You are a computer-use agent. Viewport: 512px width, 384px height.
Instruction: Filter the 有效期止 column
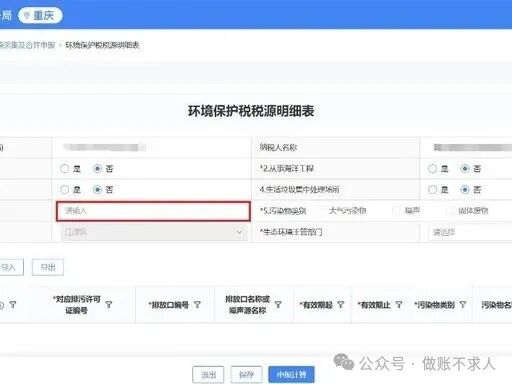399,304
